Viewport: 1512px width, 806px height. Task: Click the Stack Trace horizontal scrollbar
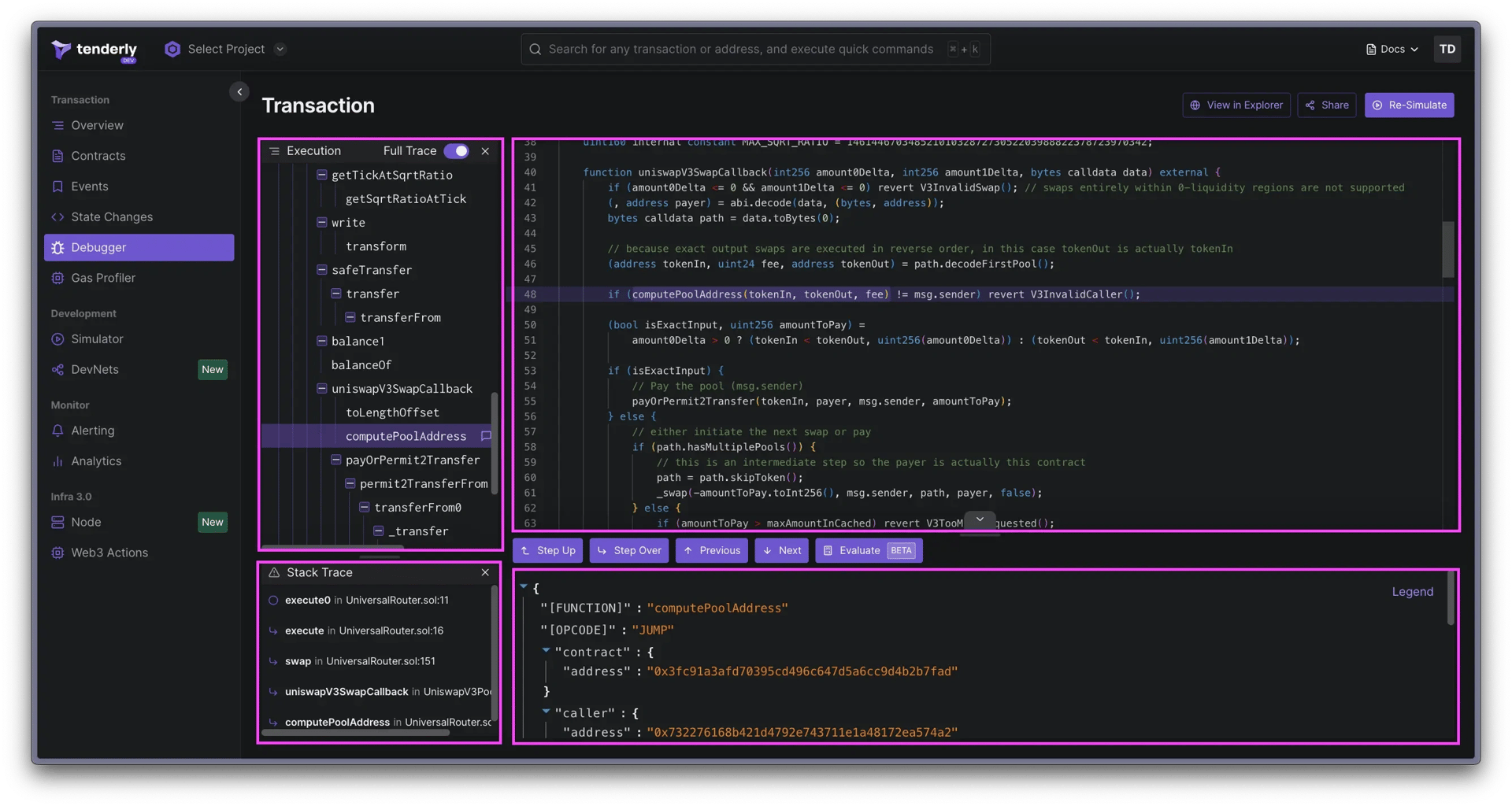tap(356, 733)
